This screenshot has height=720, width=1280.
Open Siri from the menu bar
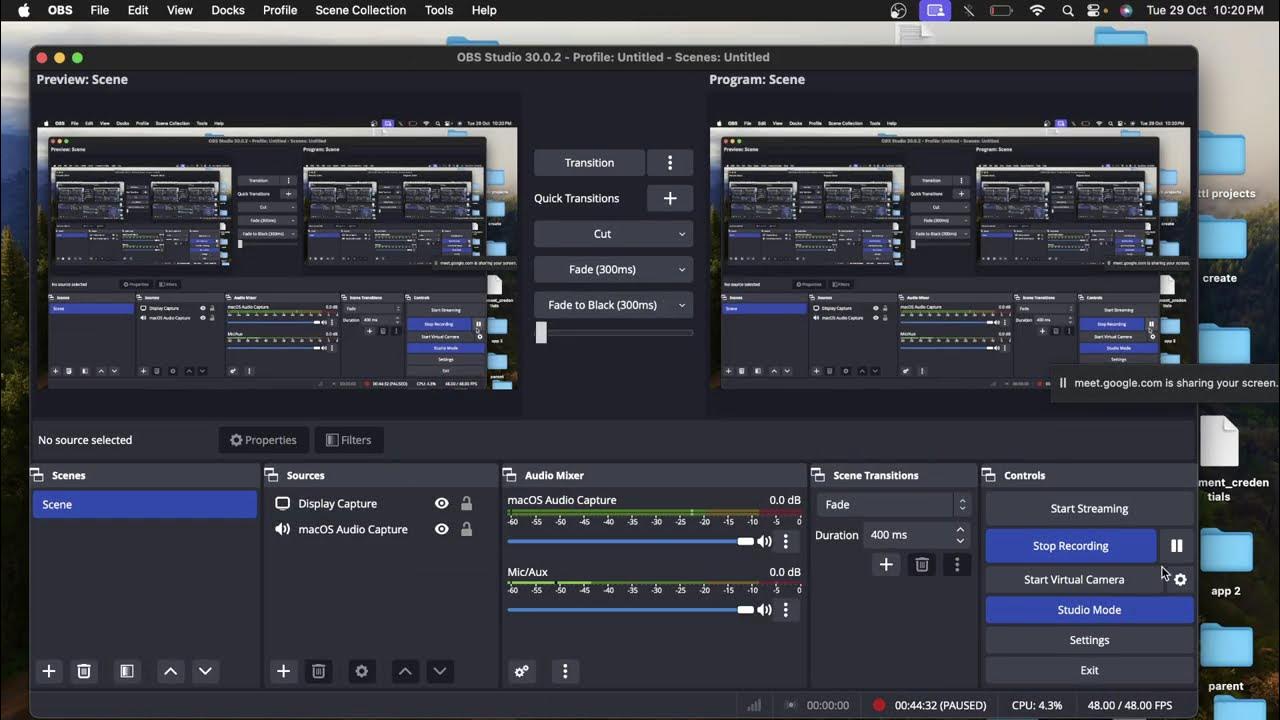(1126, 10)
